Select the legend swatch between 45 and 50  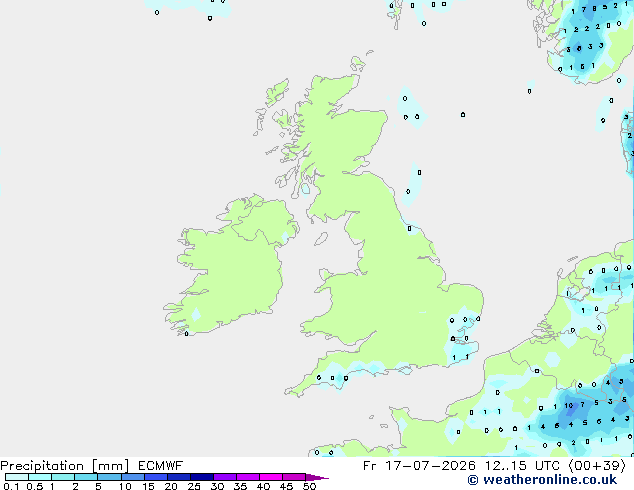[x=294, y=477]
